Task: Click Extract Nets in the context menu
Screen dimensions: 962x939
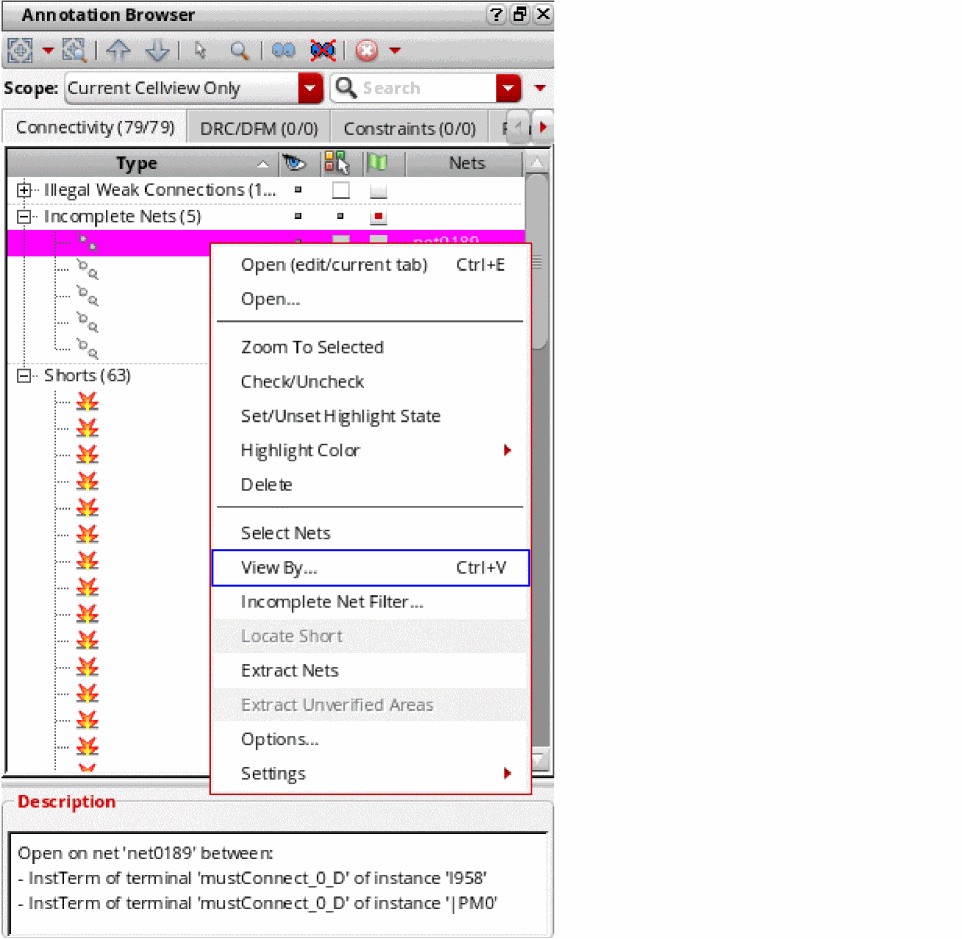Action: (289, 670)
